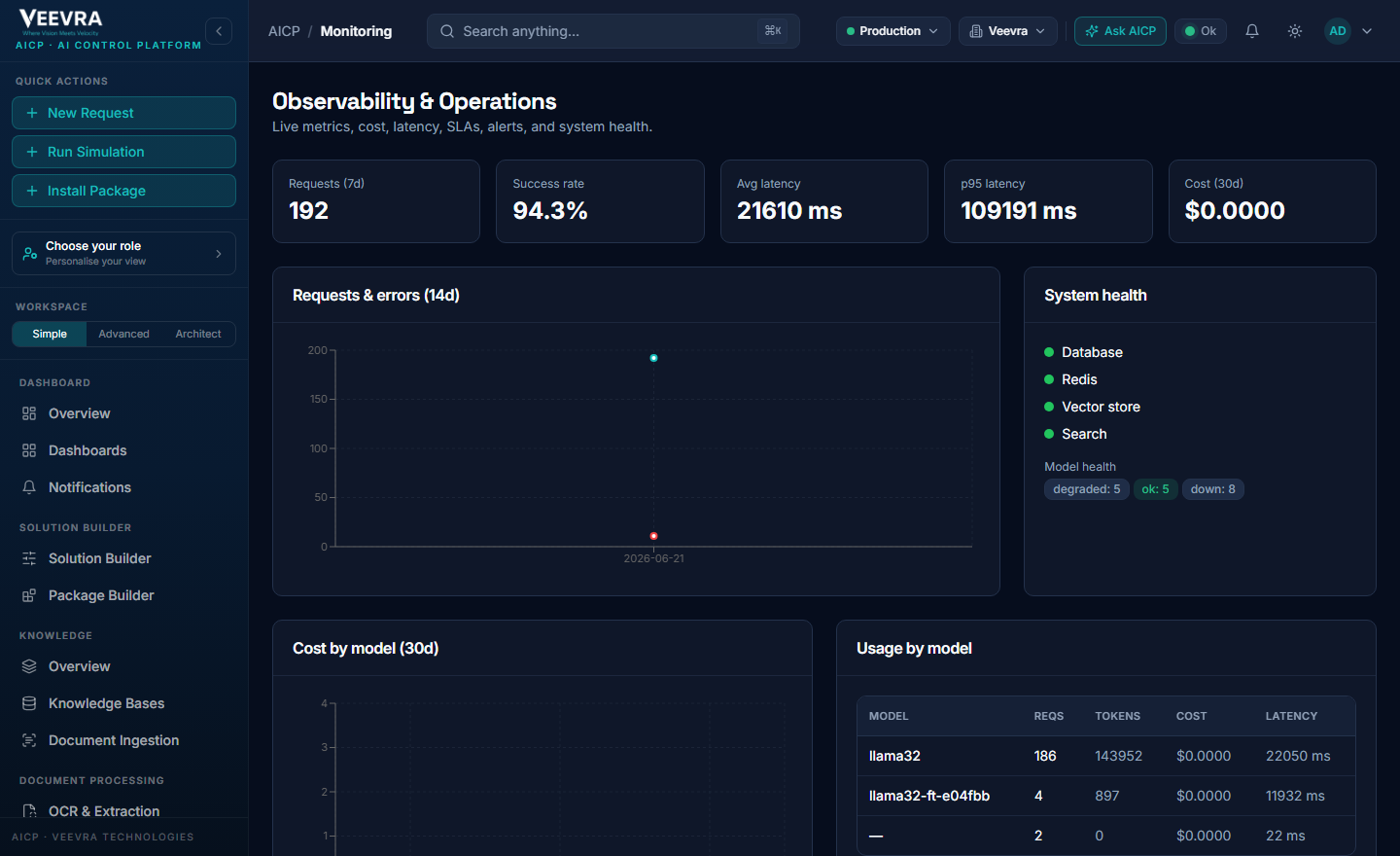Click the Success rate 94.3% card
1400x856 pixels.
(600, 201)
